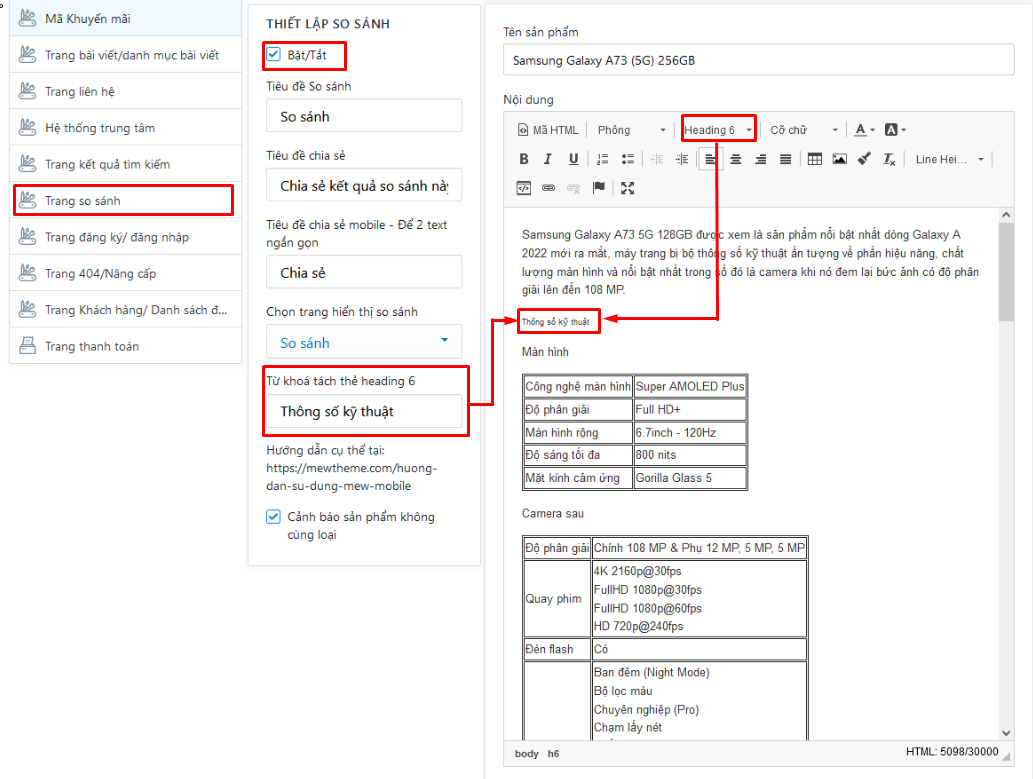
Task: Click the editor scroll up arrow
Action: (1005, 215)
